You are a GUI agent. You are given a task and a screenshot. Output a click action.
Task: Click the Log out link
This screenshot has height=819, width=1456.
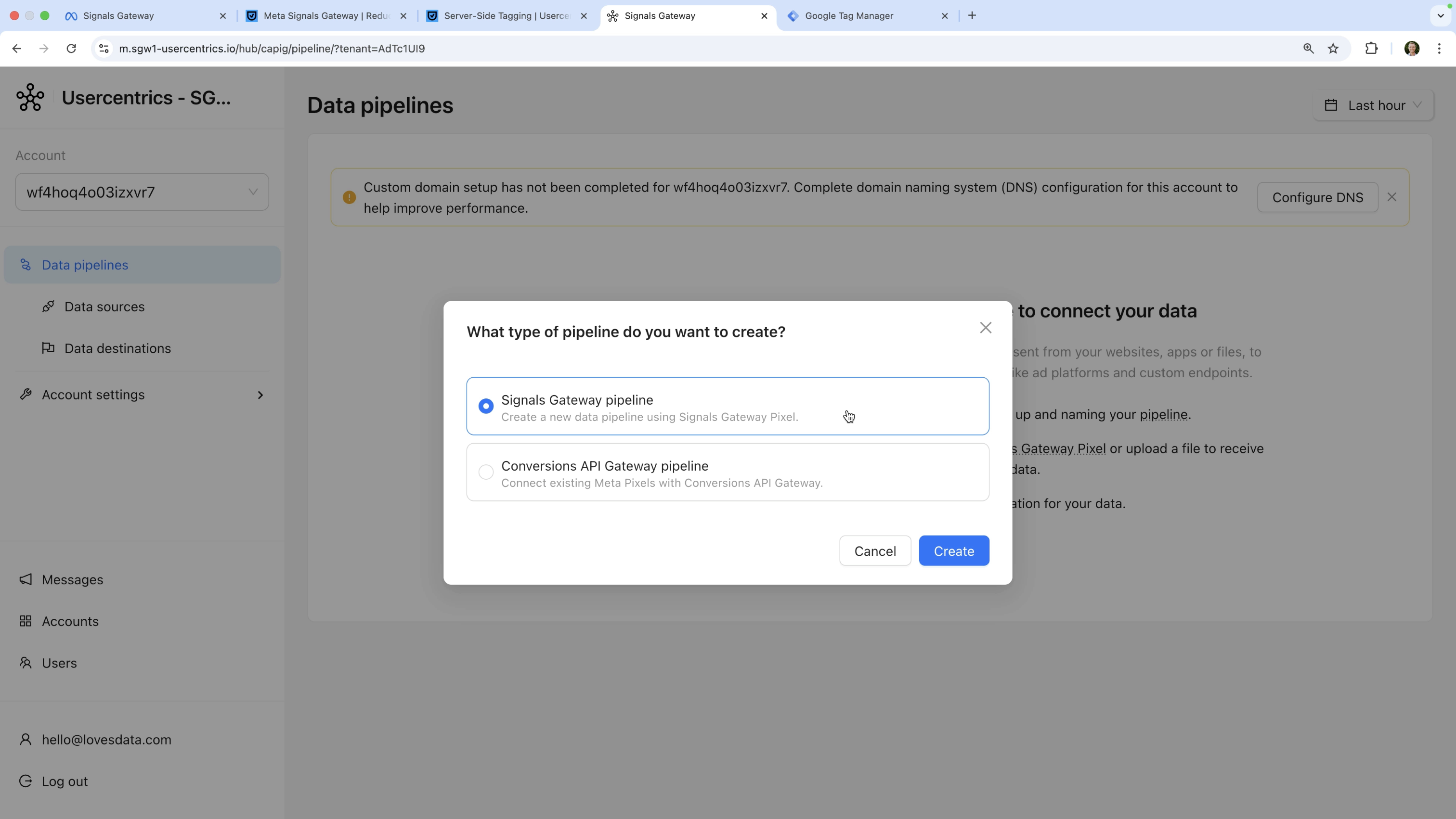point(65,782)
